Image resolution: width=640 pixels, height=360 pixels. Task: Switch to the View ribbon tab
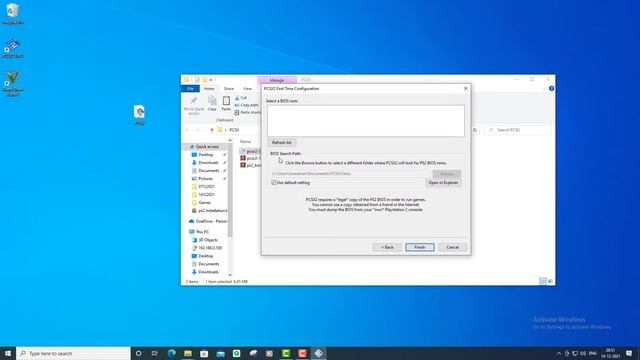point(247,88)
